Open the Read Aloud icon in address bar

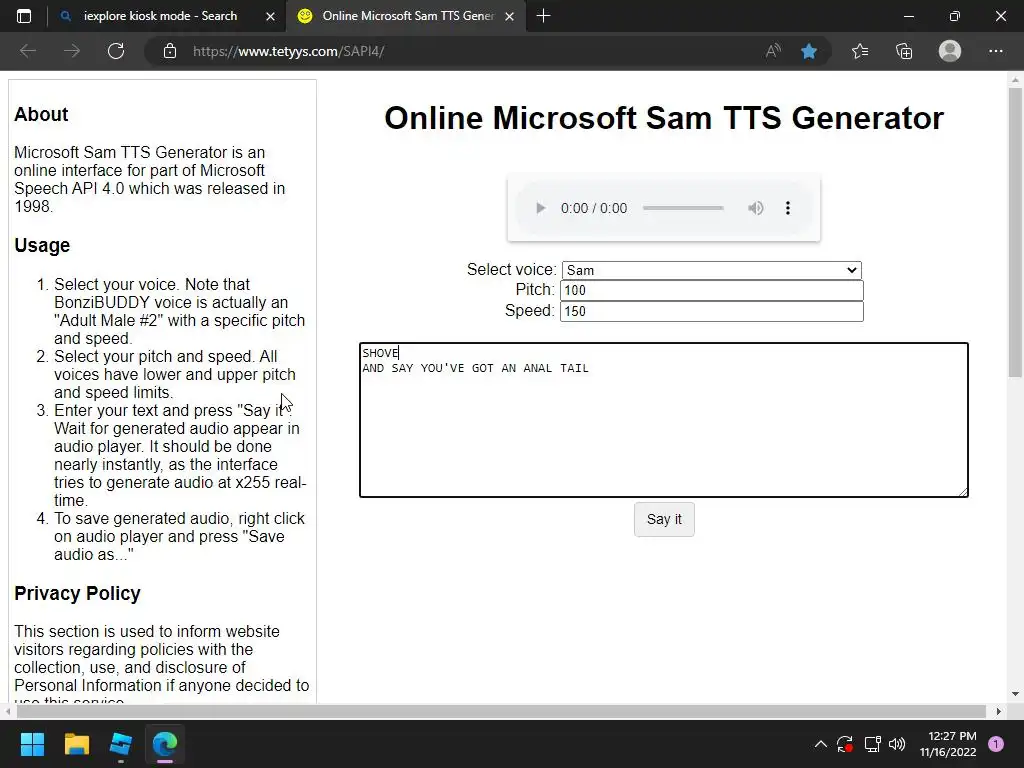pyautogui.click(x=773, y=51)
